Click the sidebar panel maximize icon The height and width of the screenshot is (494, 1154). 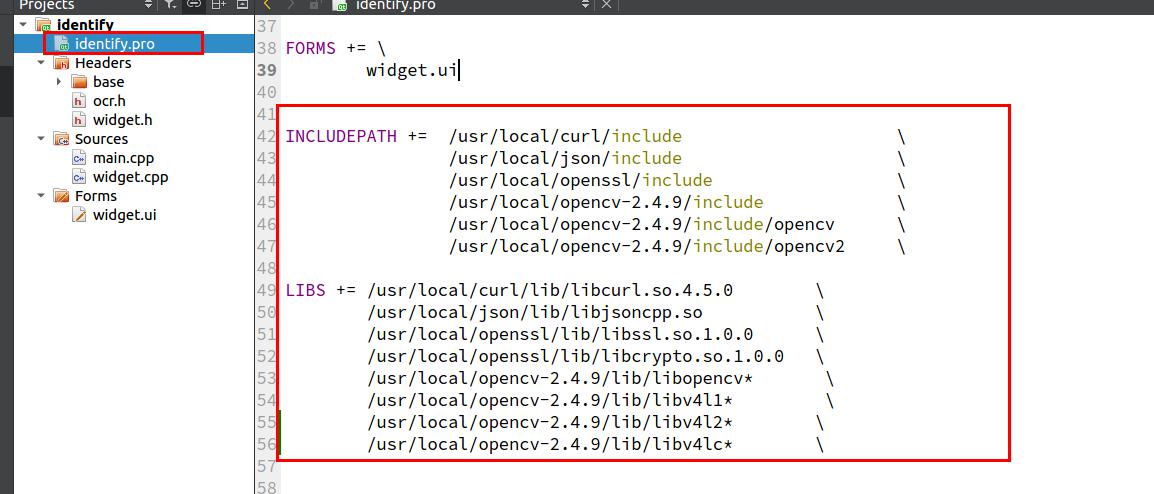(x=242, y=4)
